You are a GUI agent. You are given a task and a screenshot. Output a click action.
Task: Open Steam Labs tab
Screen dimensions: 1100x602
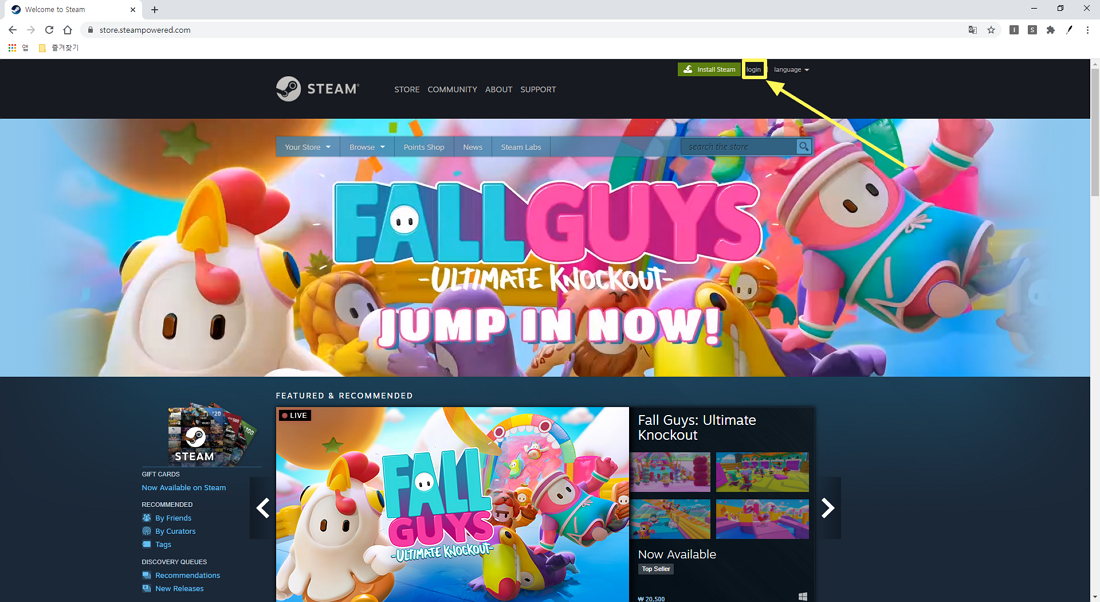point(521,147)
